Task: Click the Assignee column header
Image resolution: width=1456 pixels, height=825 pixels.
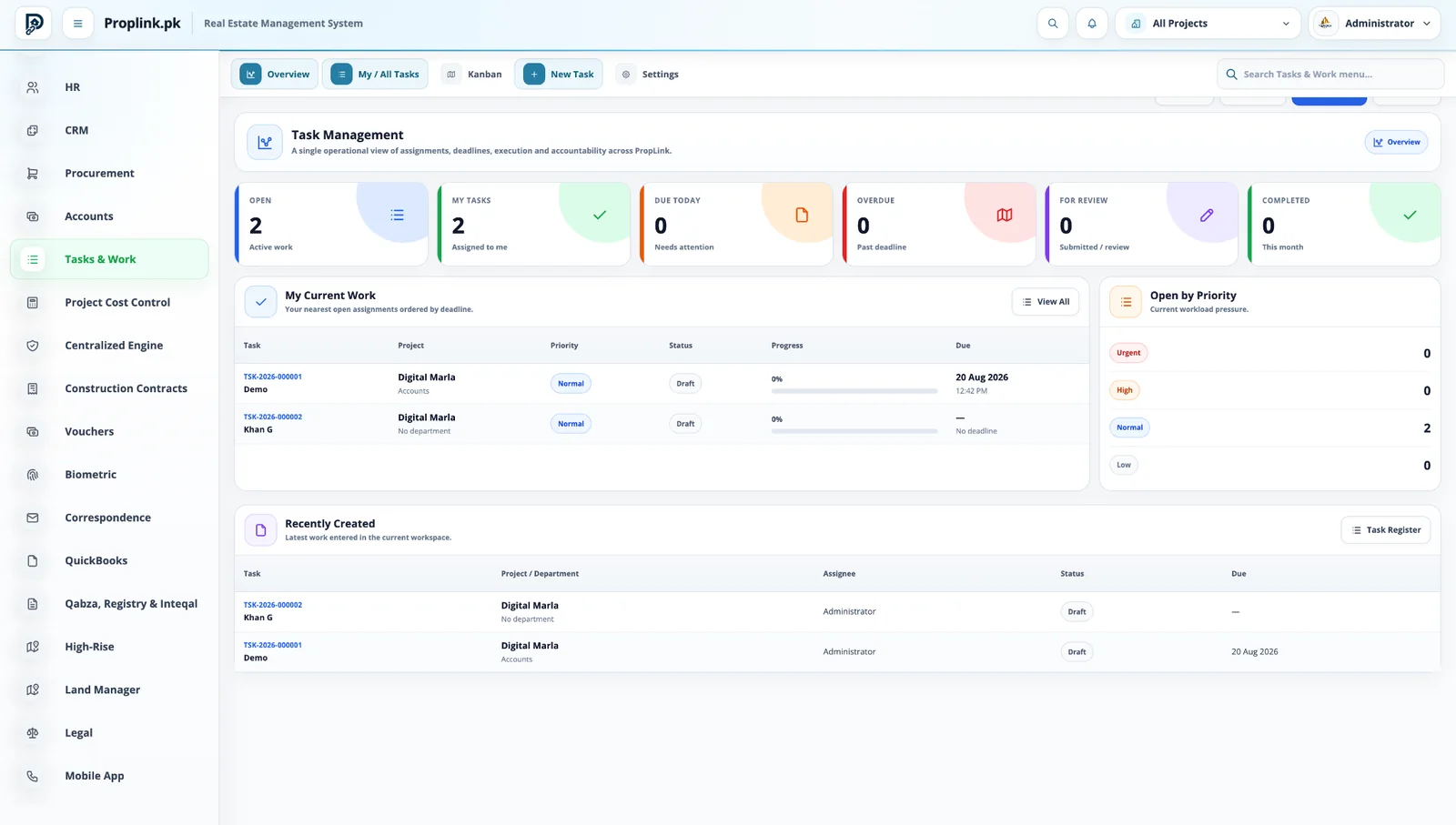Action: [x=839, y=574]
